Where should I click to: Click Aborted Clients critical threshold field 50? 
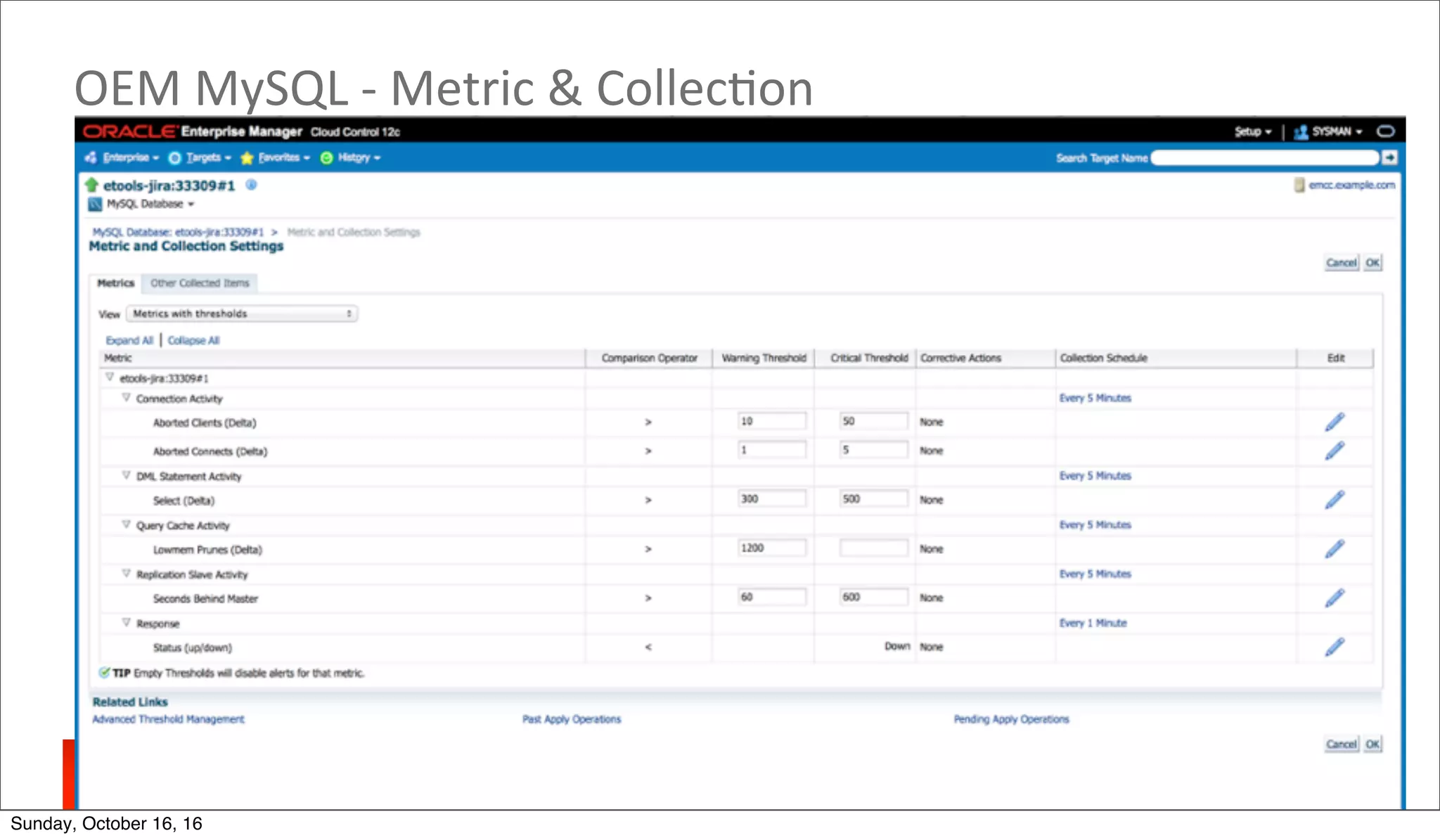[873, 421]
